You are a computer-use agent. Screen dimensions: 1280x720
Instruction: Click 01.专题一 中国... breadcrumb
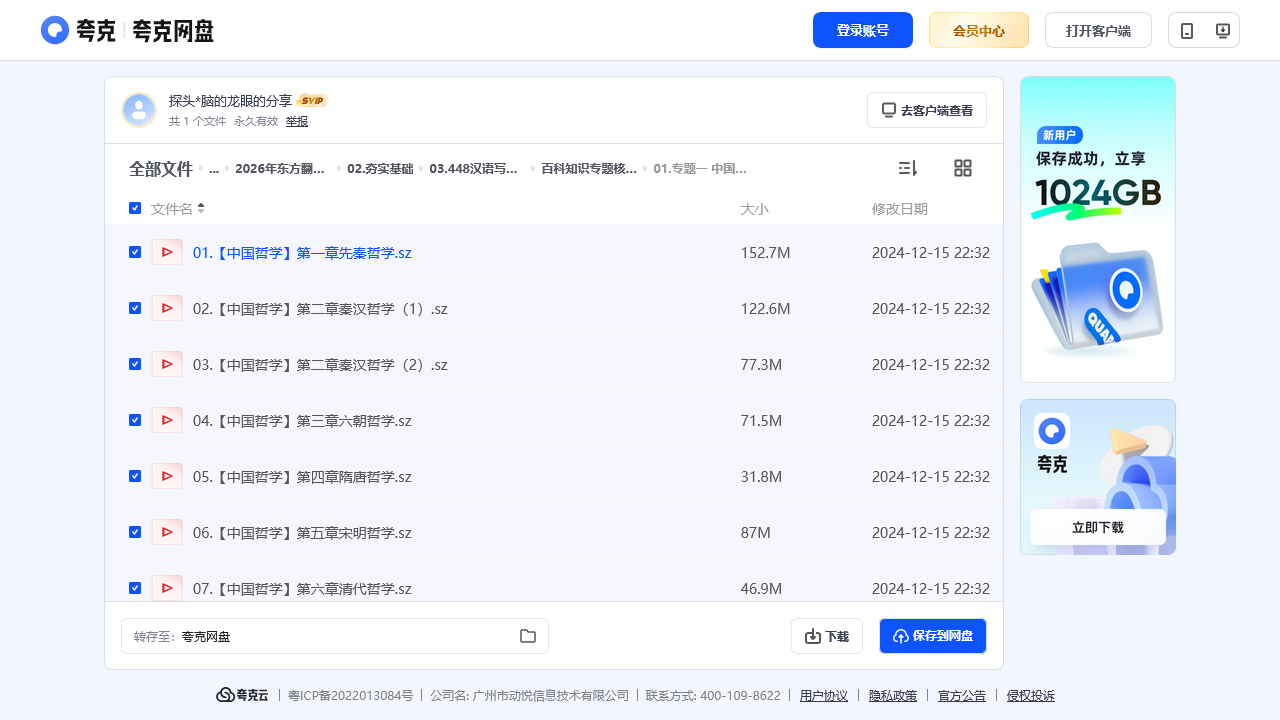[700, 169]
